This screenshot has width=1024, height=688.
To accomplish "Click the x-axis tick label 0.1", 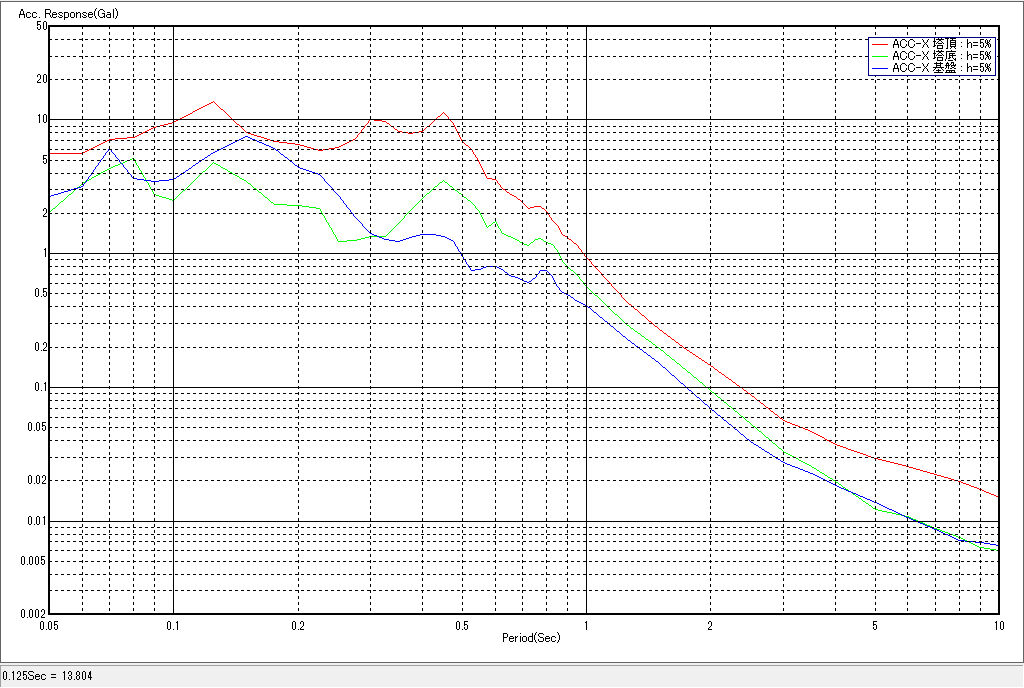I will point(174,626).
